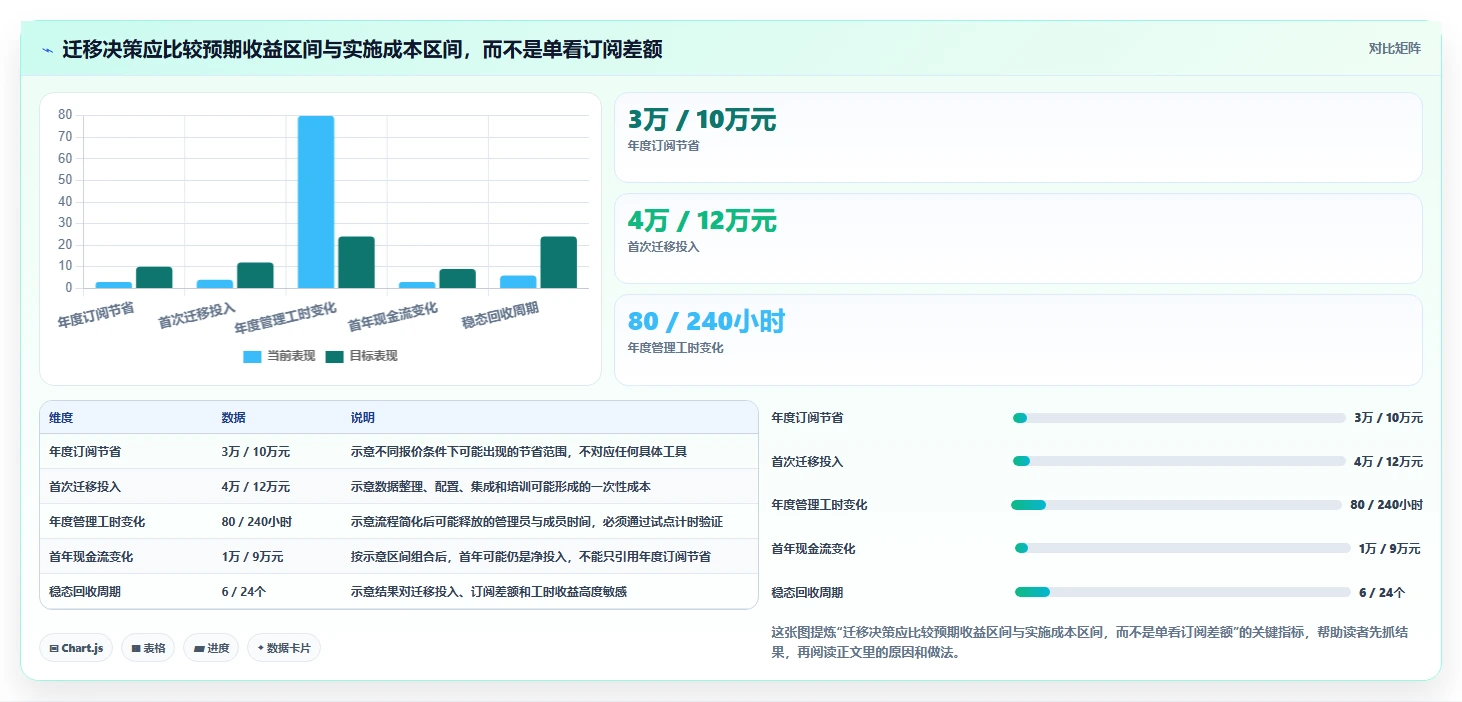Screen dimensions: 1462x702
Task: Click the 数据 table column header
Action: [x=234, y=418]
